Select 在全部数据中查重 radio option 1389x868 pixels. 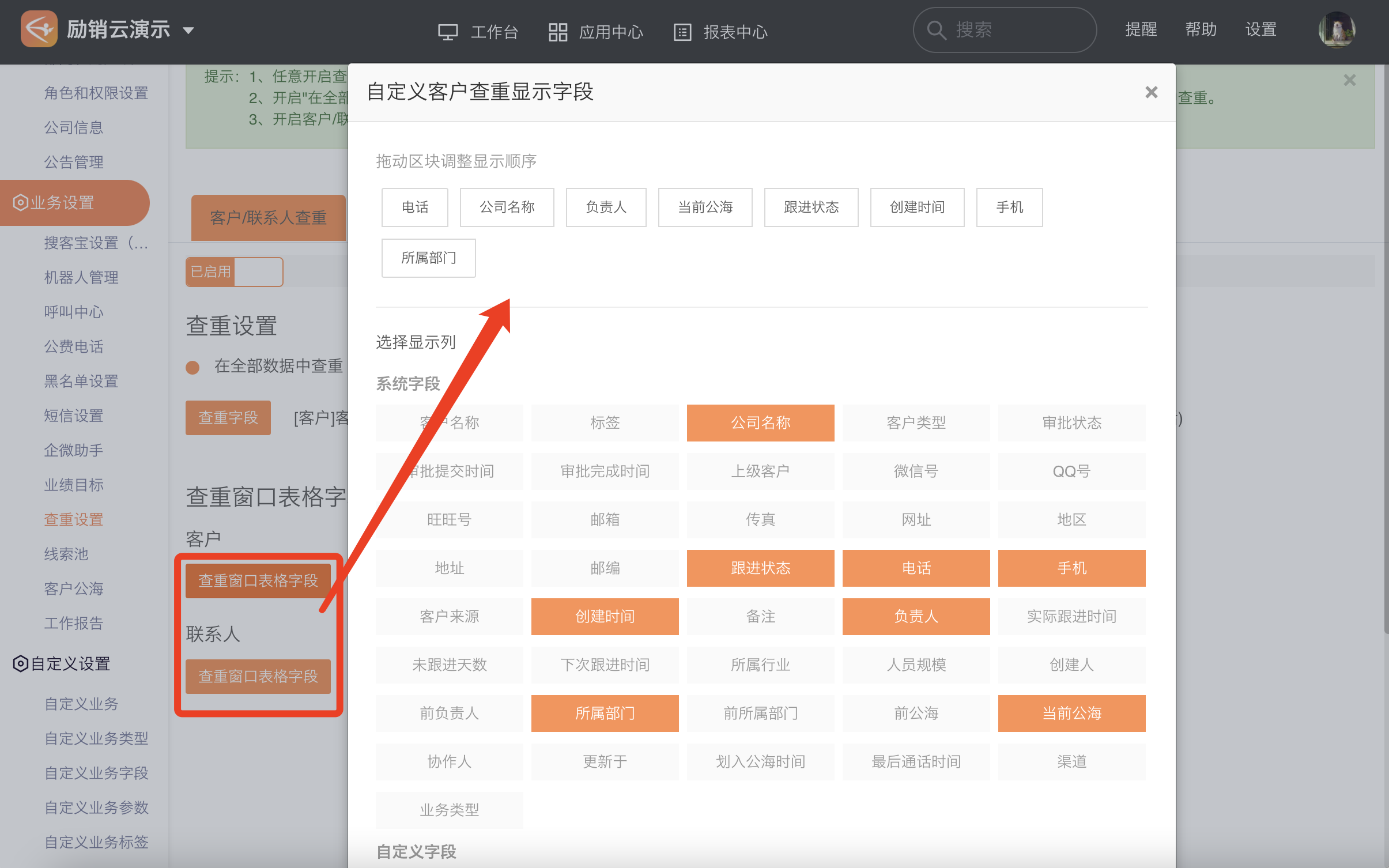coord(193,367)
